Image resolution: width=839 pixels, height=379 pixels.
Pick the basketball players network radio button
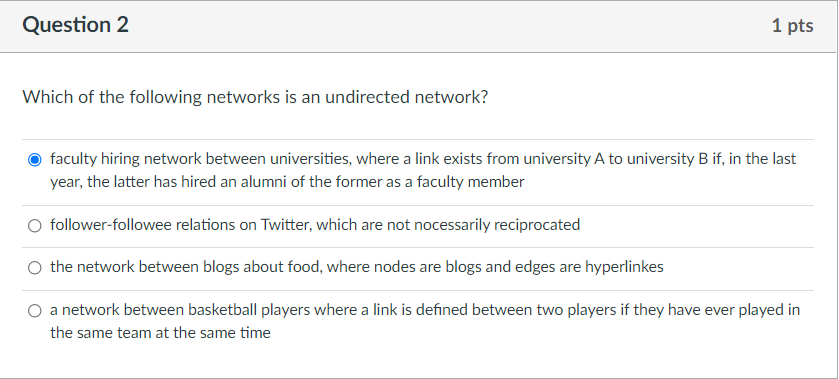coord(34,310)
